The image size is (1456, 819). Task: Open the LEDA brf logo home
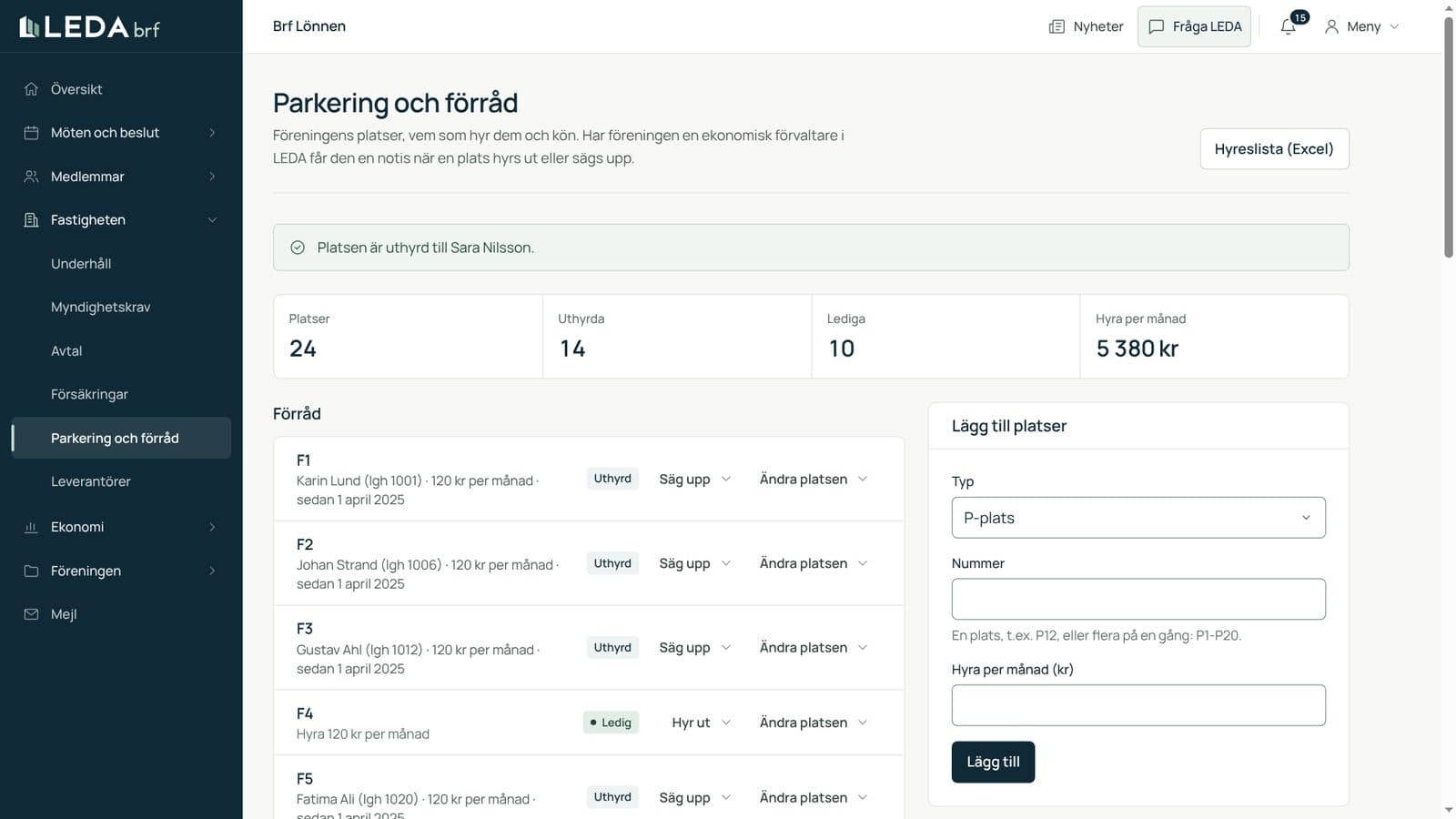point(89,27)
